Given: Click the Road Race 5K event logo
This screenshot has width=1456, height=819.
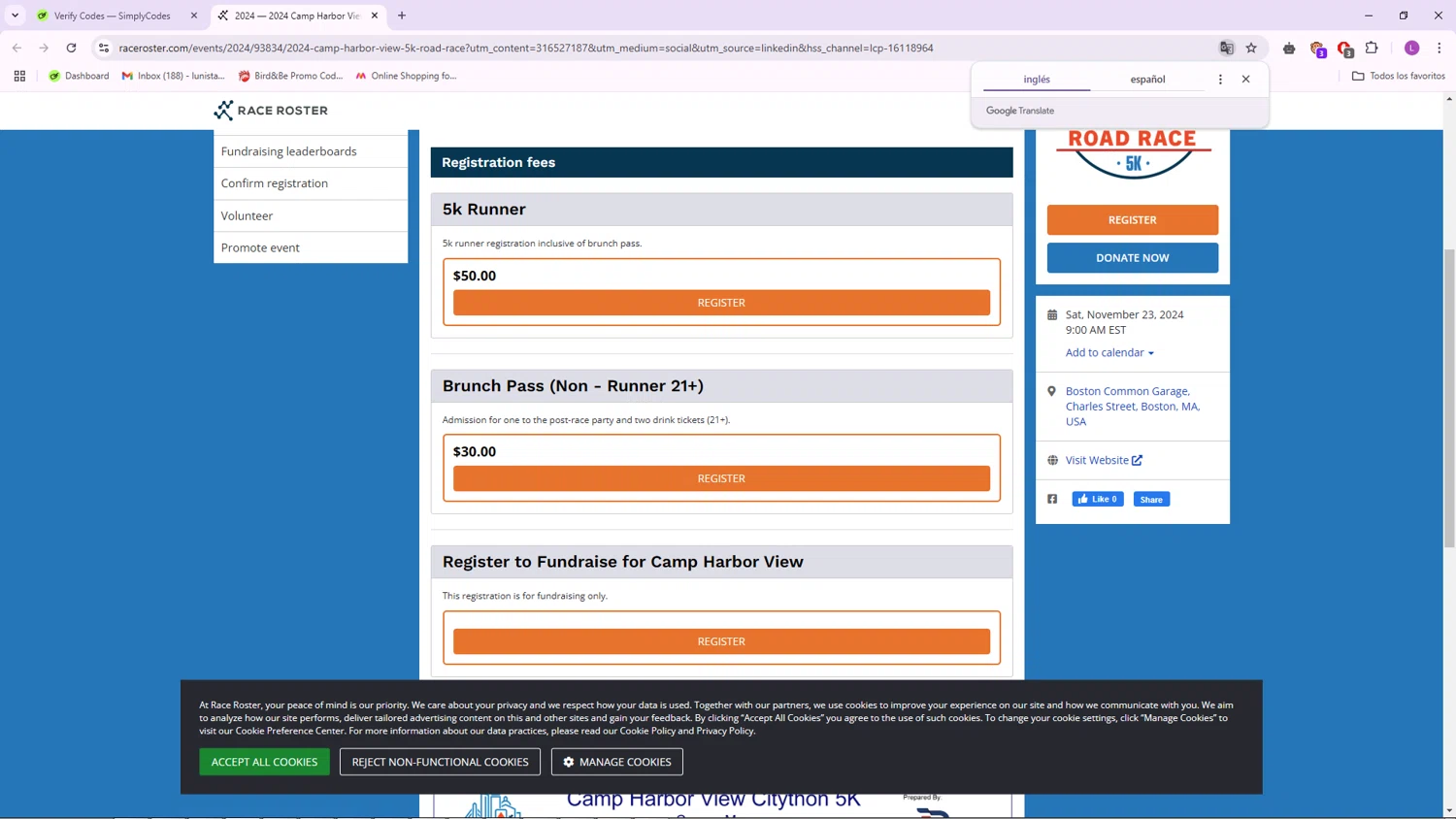Looking at the screenshot, I should point(1133,155).
